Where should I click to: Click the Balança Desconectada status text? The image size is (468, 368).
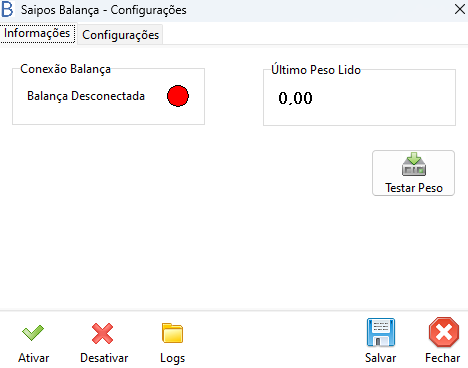coord(86,96)
